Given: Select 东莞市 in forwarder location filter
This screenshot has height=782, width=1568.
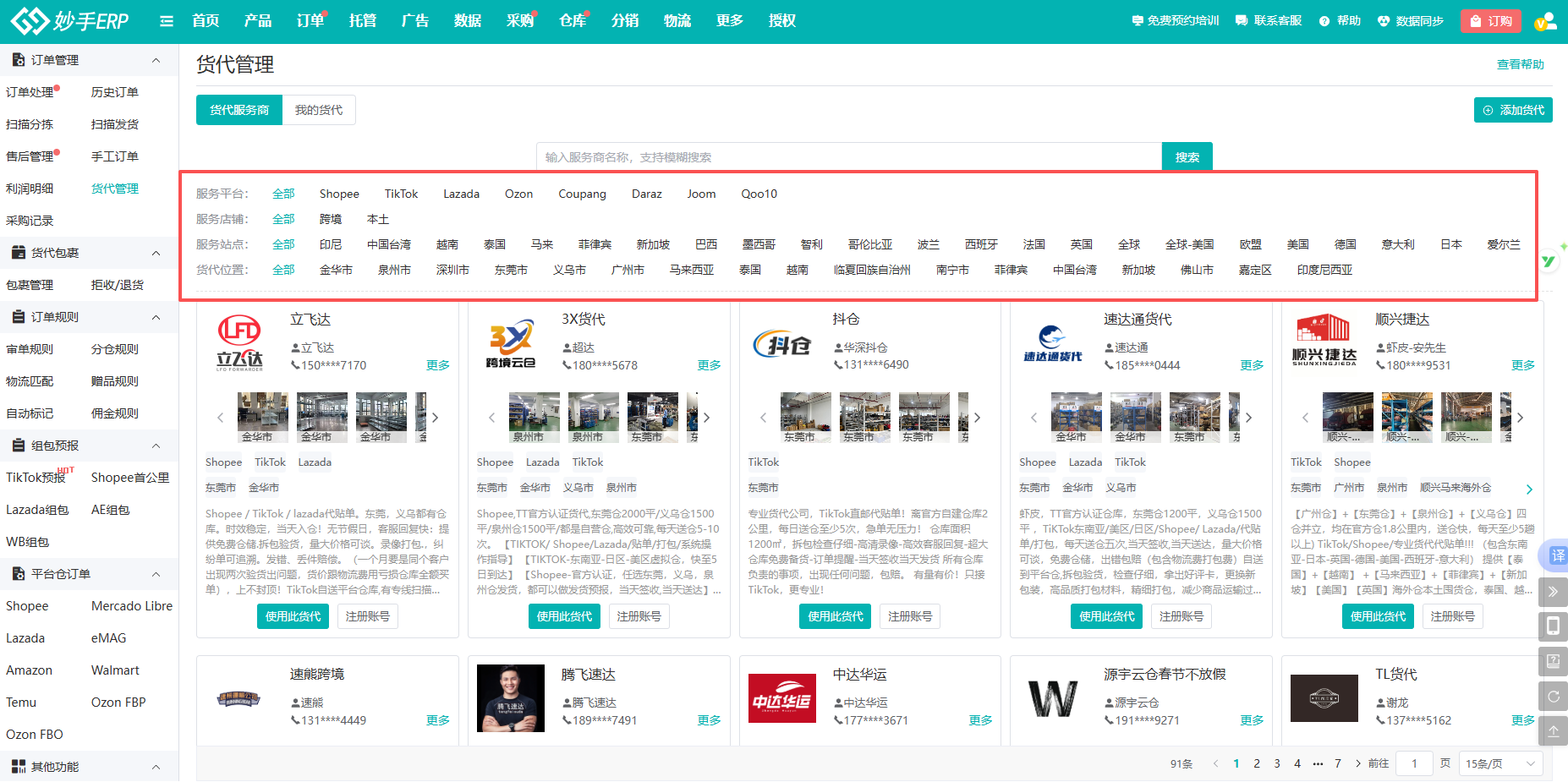Looking at the screenshot, I should 511,270.
